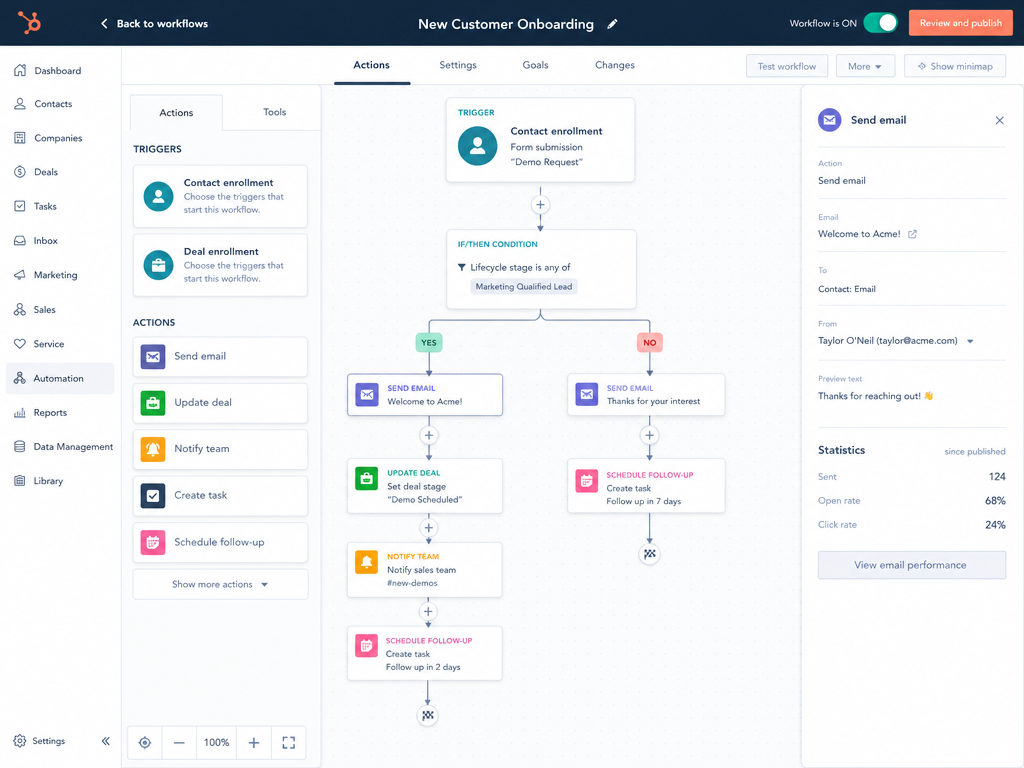1024x768 pixels.
Task: Toggle Workflow is ON switch
Action: tap(880, 23)
